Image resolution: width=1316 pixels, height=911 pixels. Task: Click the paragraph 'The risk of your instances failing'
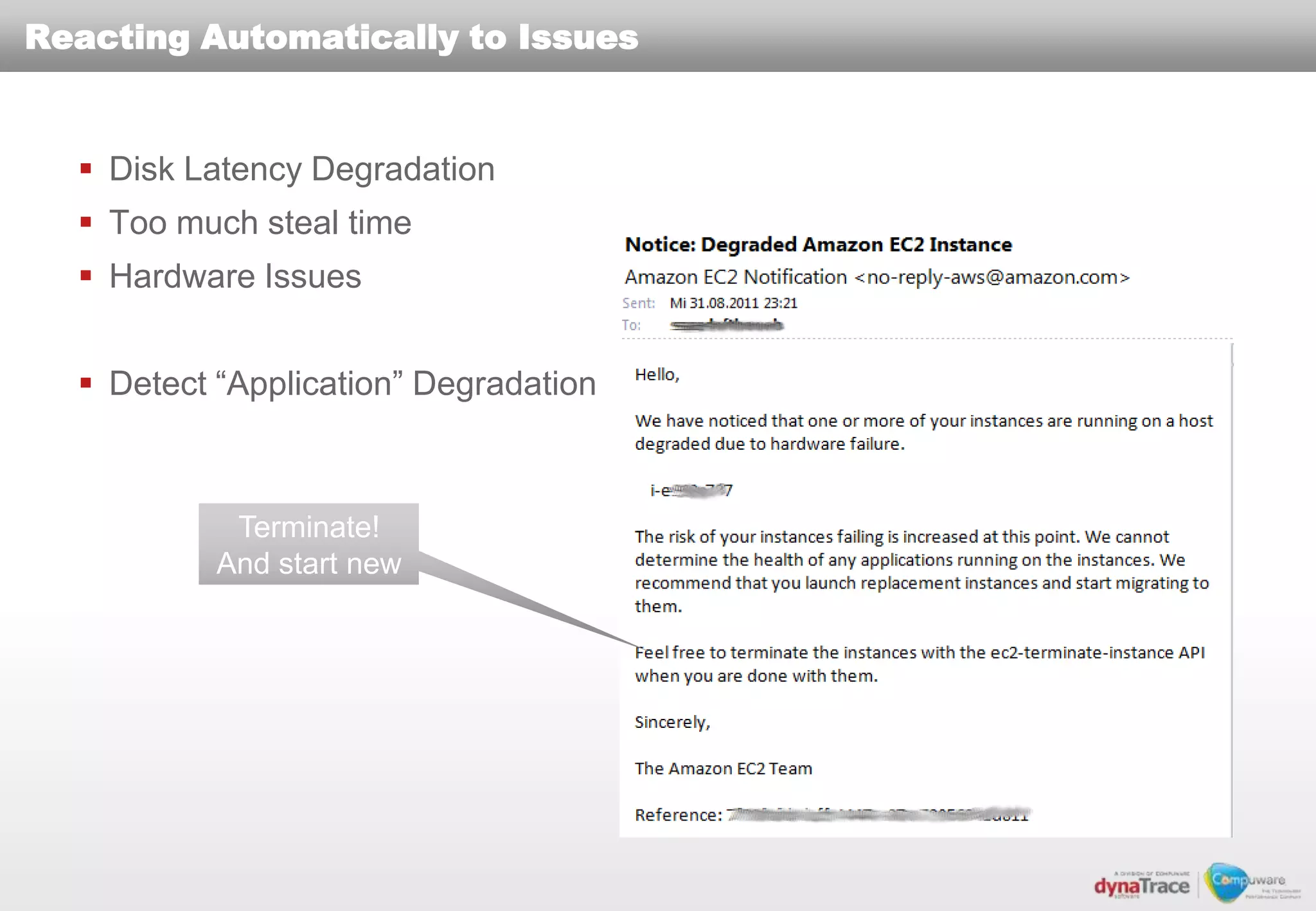pos(922,572)
